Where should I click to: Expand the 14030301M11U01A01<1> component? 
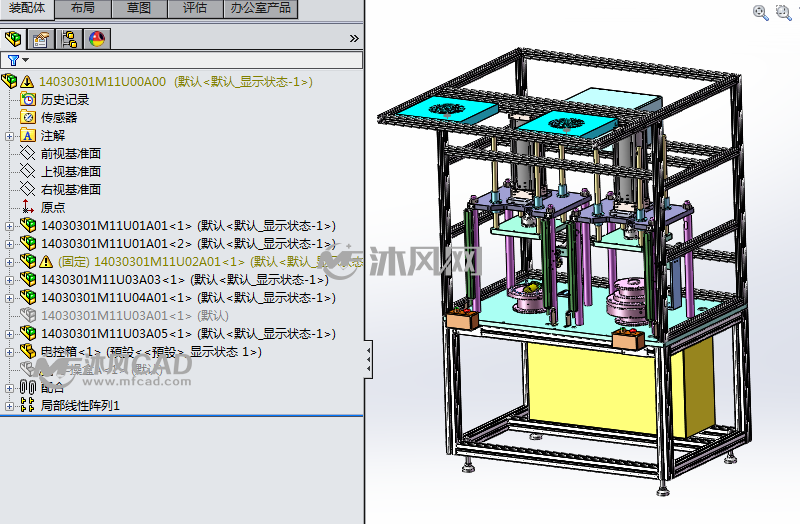[9, 226]
